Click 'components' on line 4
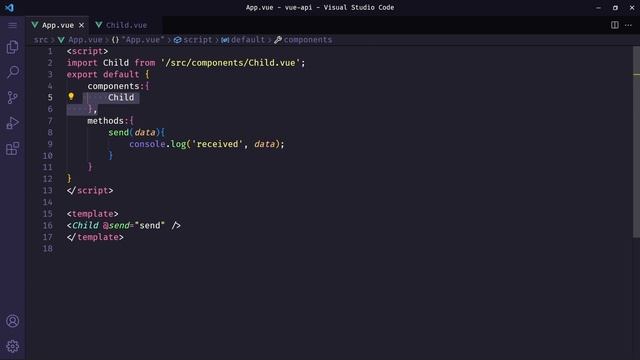The width and height of the screenshot is (640, 360). [113, 86]
